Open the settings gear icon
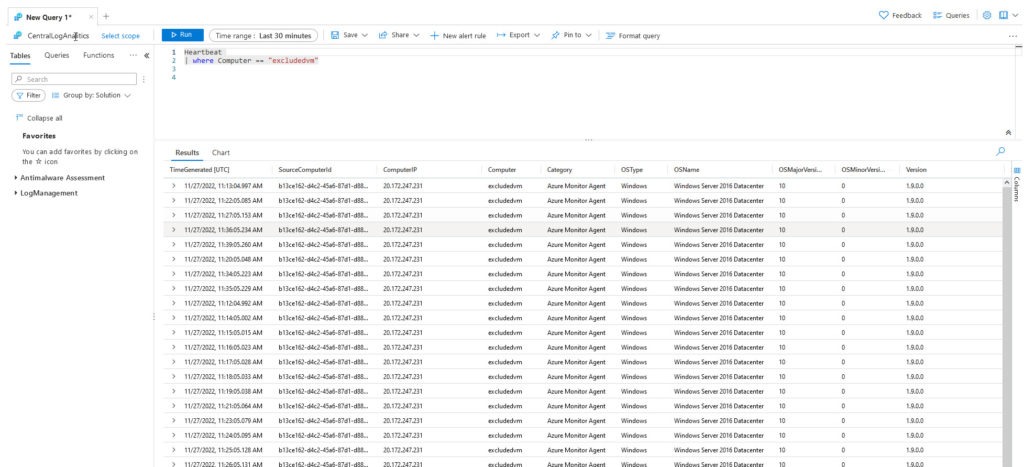Screen dimensions: 1024x467 (987, 15)
